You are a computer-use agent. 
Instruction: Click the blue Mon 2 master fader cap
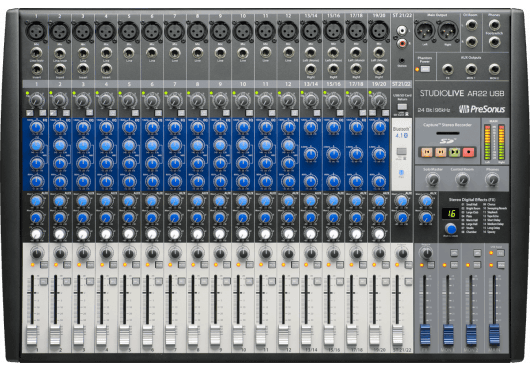471,335
